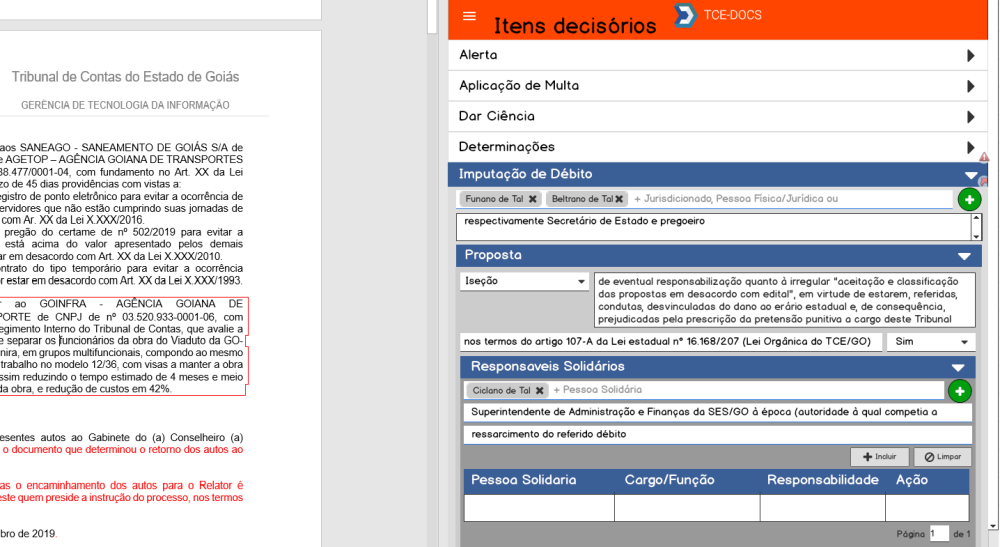Remove the Ciclano de Tal tag

(x=540, y=390)
